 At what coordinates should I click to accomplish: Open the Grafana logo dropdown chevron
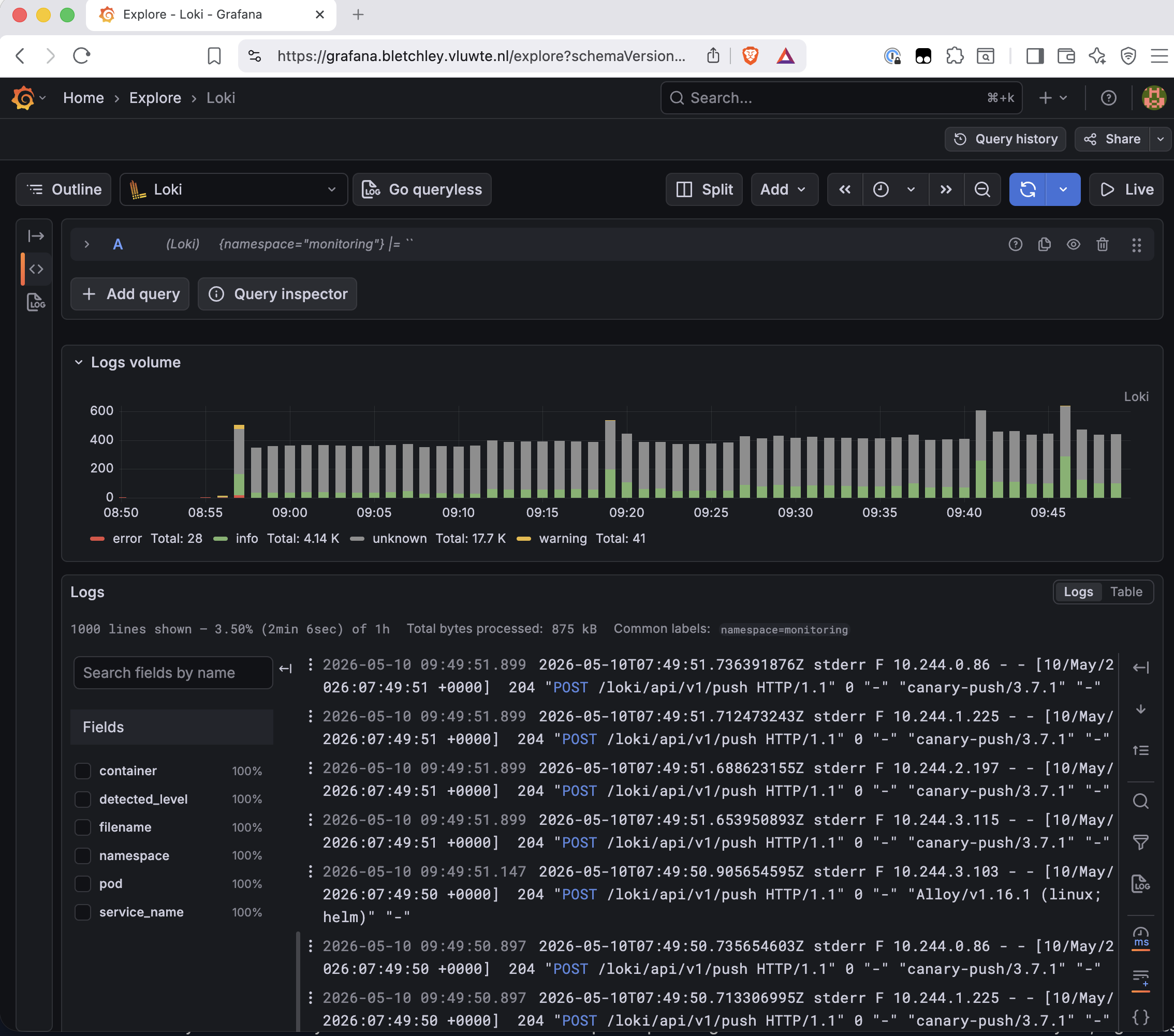point(42,98)
